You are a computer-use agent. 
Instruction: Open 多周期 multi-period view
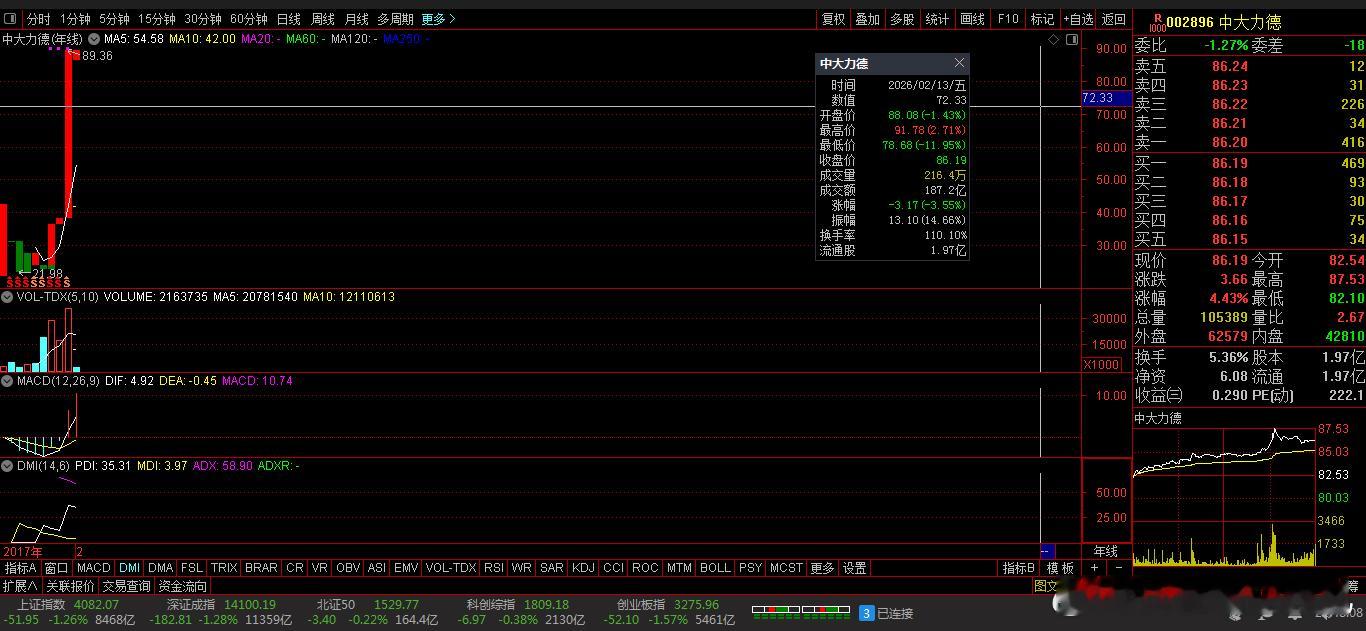[x=395, y=19]
